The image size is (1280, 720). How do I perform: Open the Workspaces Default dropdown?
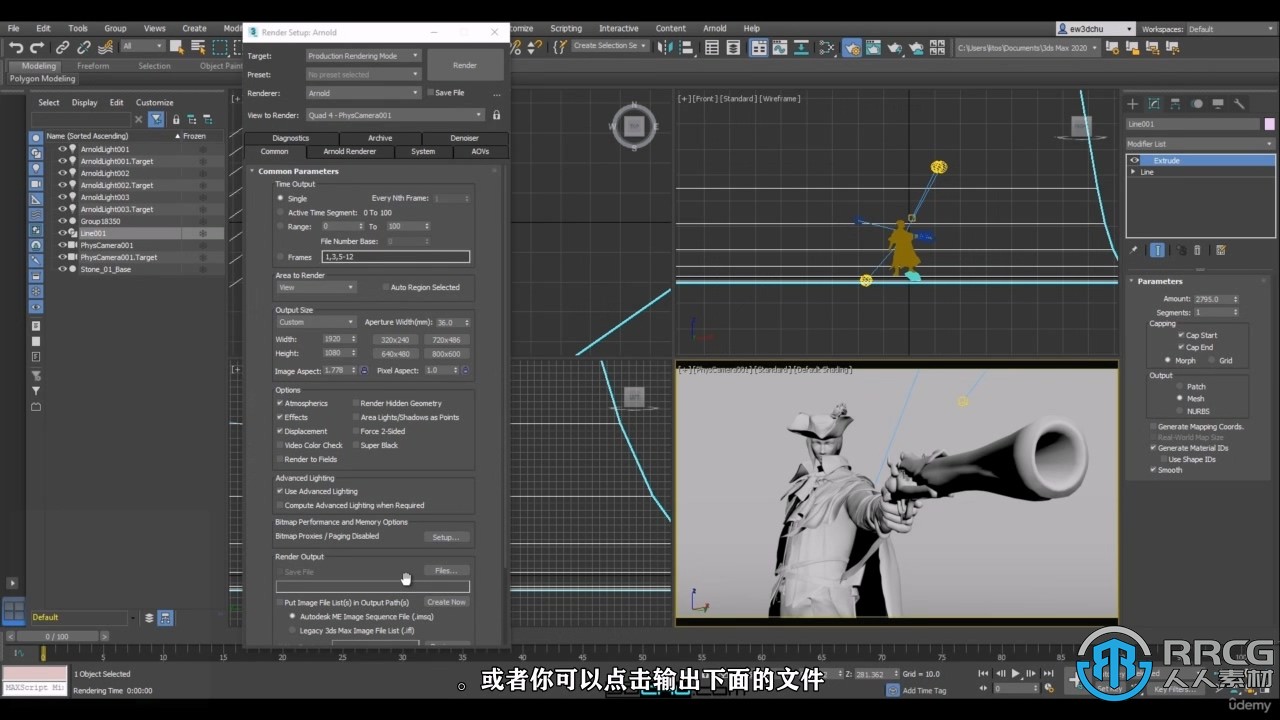[x=1232, y=29]
